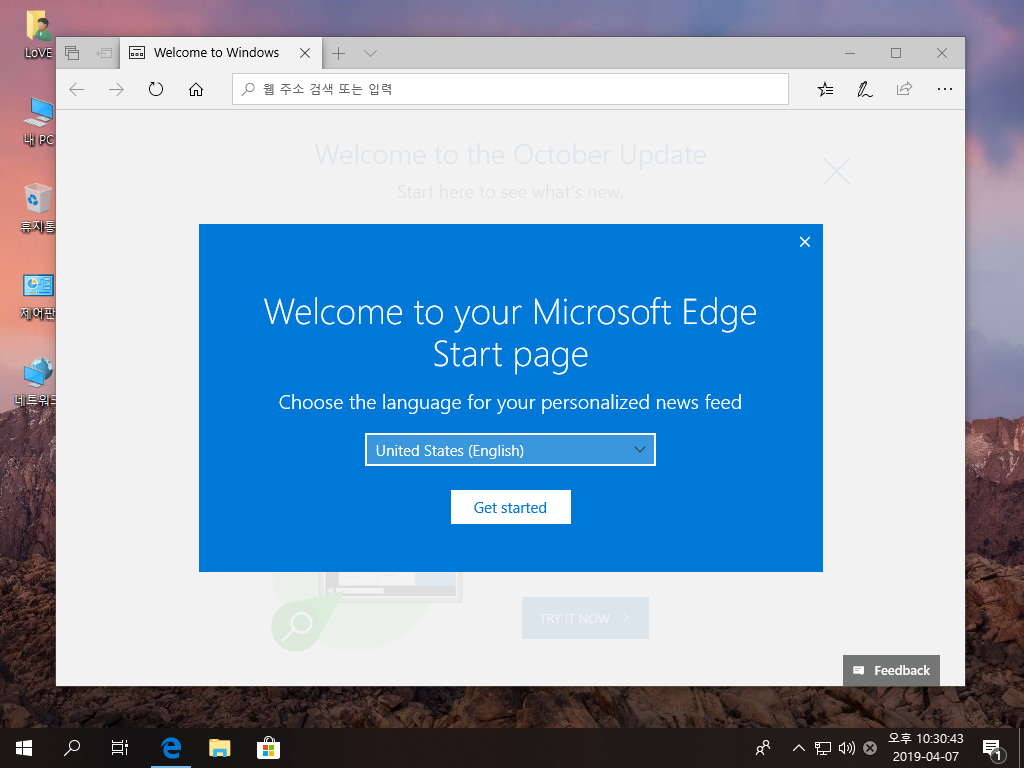Click the tray icon with X circle
Screen dimensions: 1024x768
870,748
